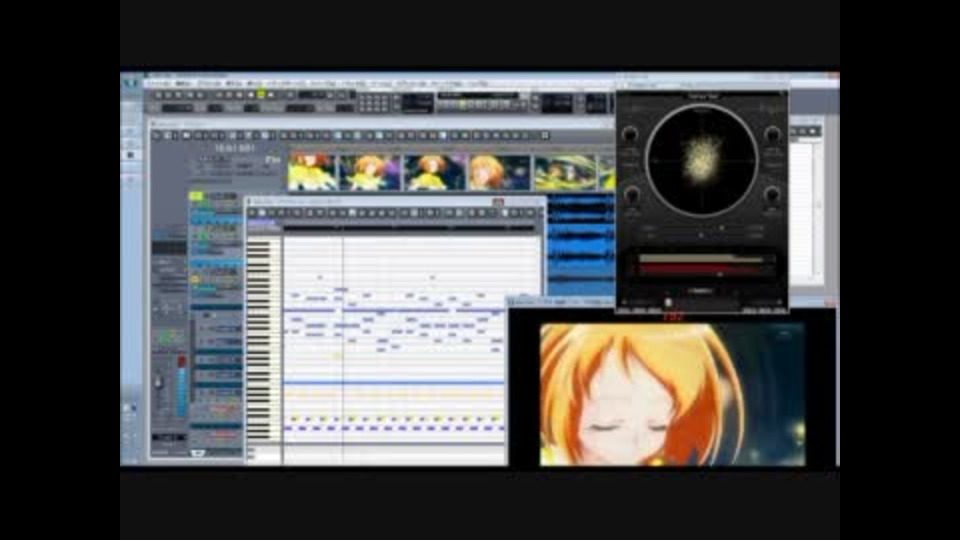Reset the red clip indicator above the inspector meter
Image resolution: width=960 pixels, height=540 pixels.
(181, 362)
